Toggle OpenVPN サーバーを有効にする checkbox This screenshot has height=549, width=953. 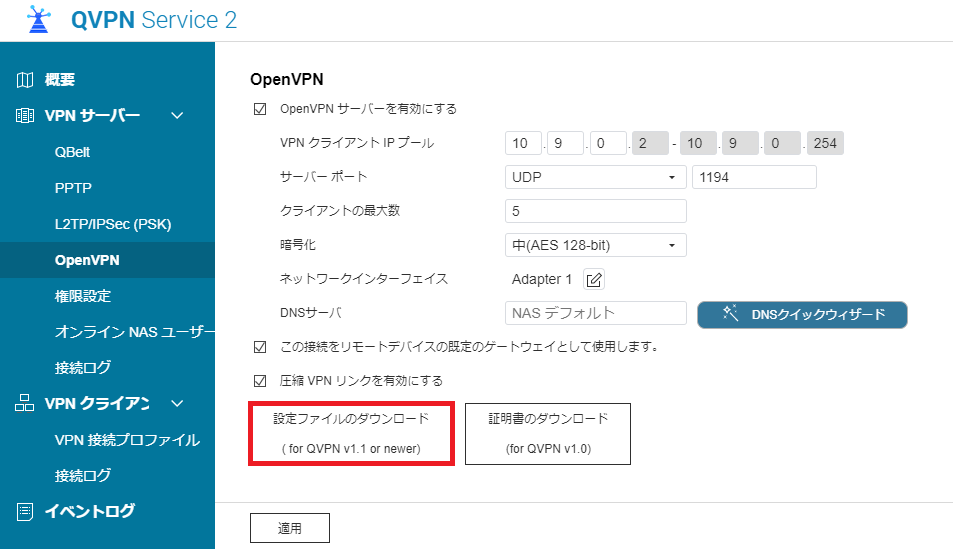pos(260,109)
